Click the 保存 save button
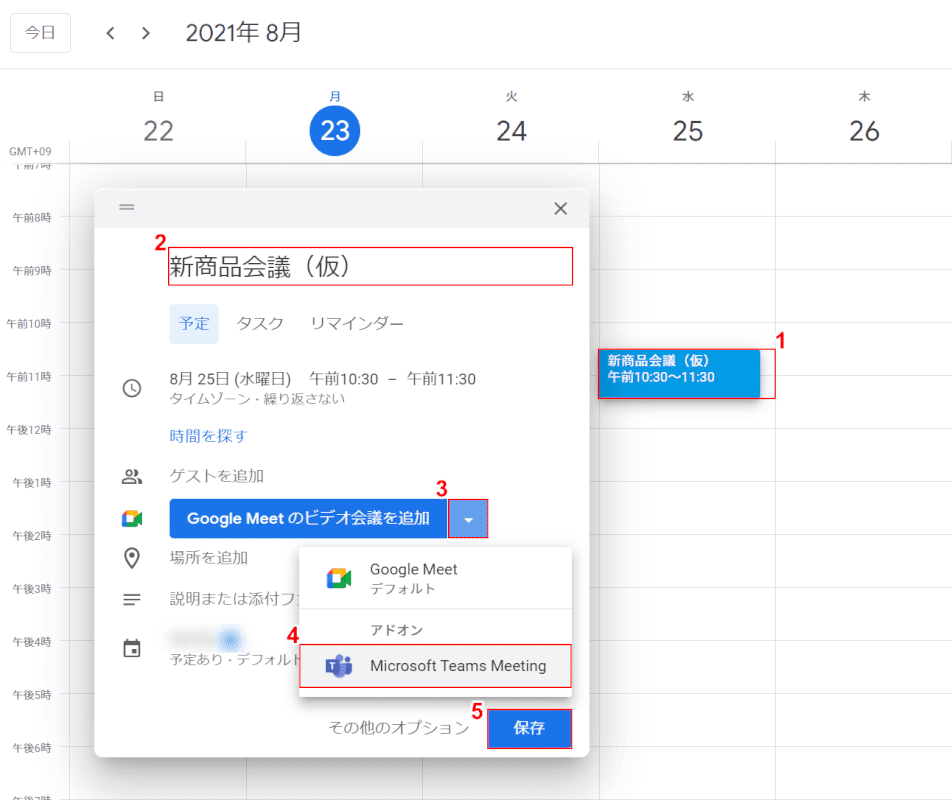 click(x=529, y=728)
